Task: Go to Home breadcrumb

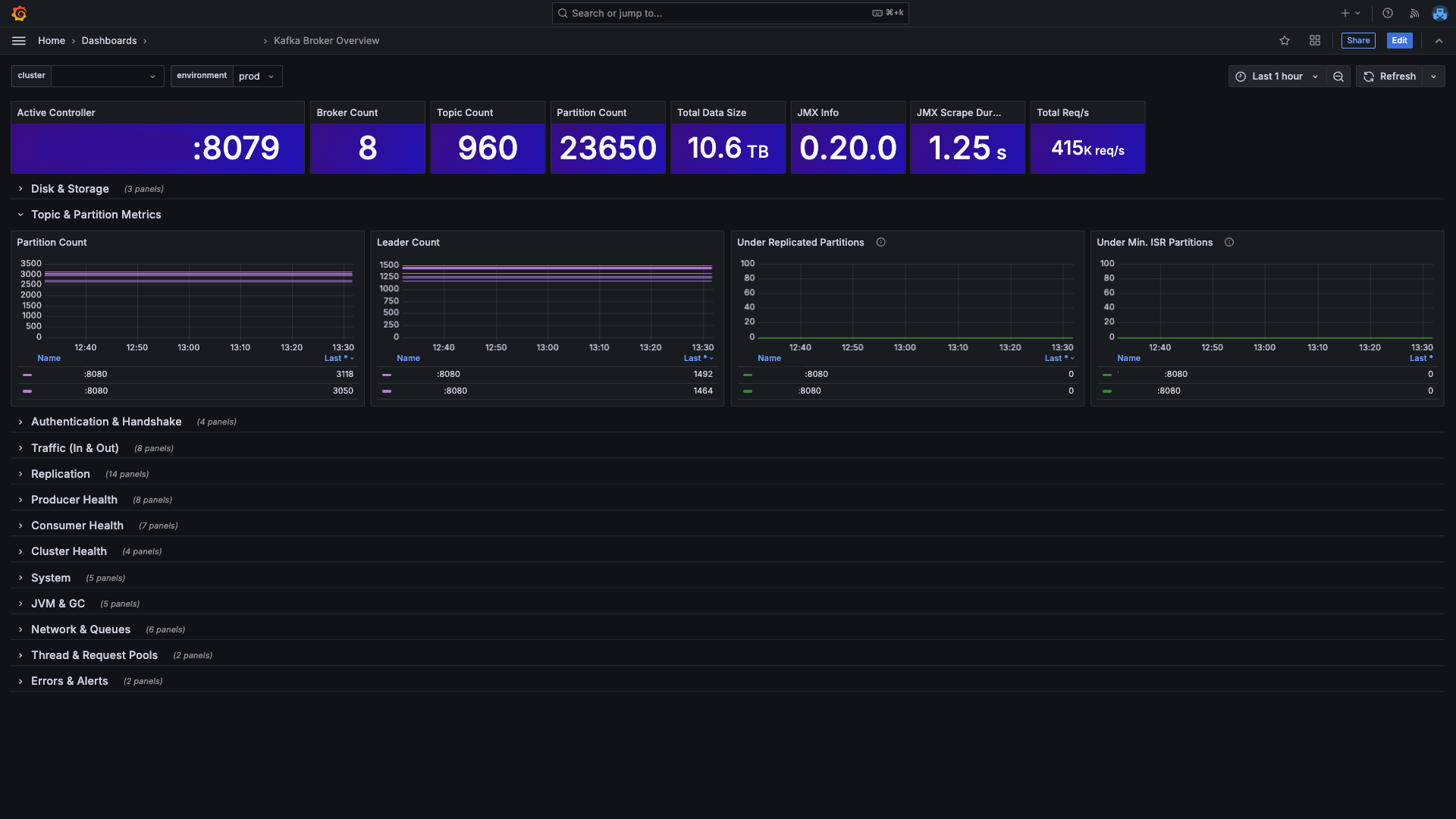Action: 52,41
